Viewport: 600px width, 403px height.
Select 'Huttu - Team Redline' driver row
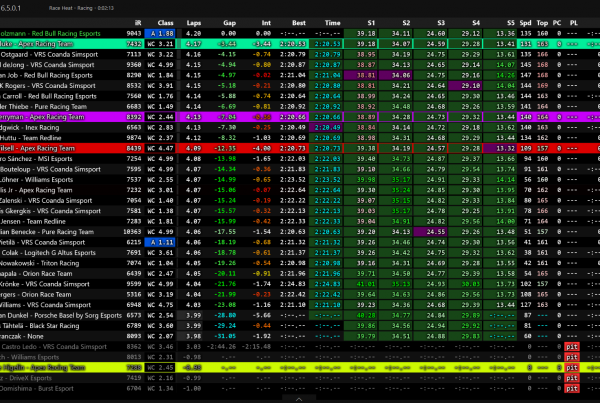[x=300, y=138]
